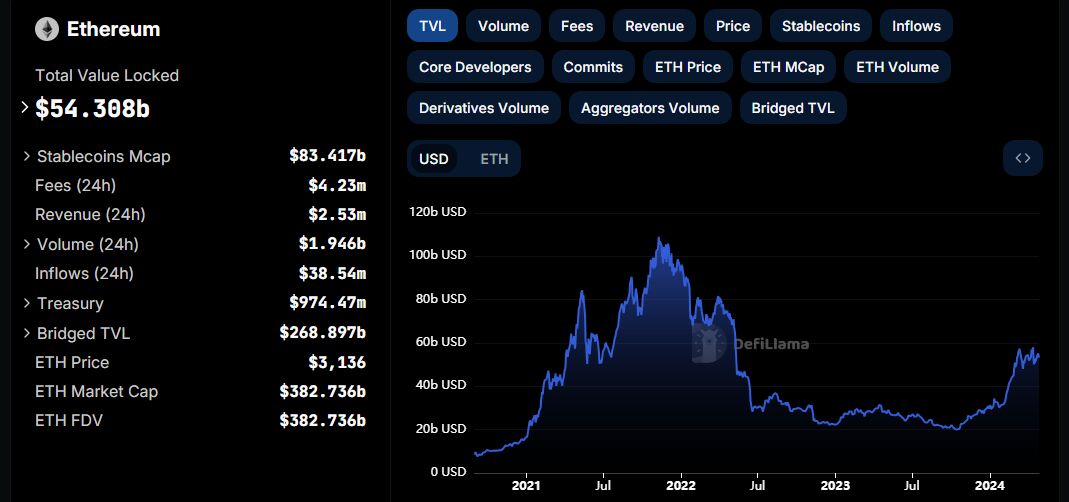1069x502 pixels.
Task: Expand the Treasury row
Action: [27, 303]
